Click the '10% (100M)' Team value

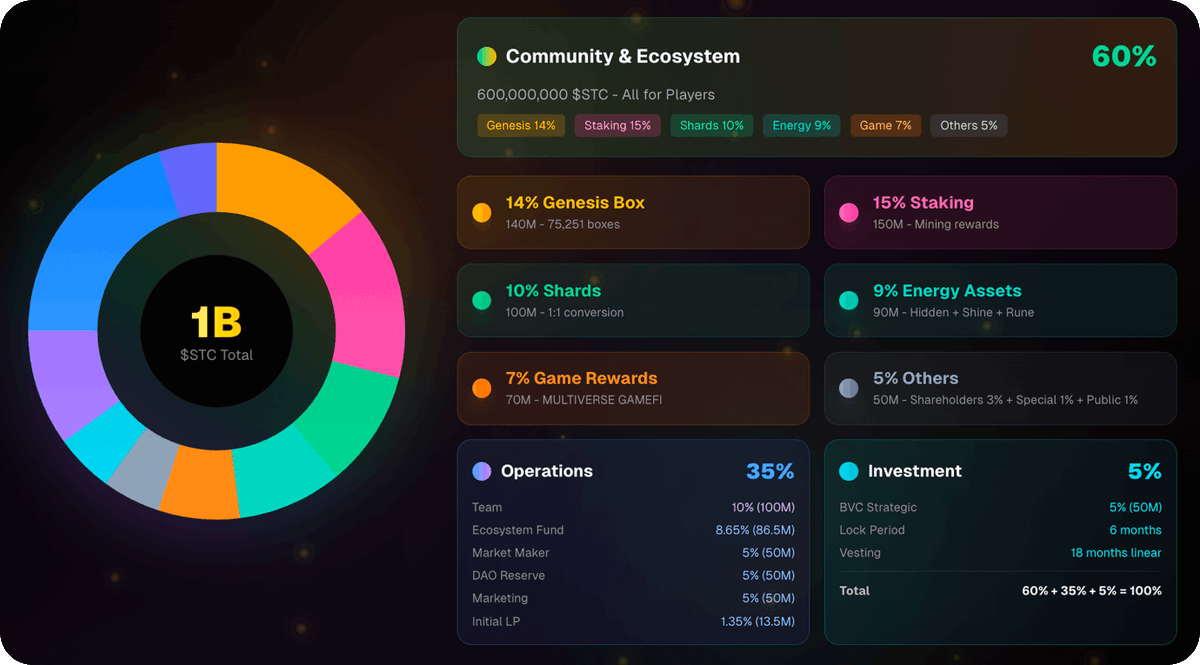coord(763,507)
